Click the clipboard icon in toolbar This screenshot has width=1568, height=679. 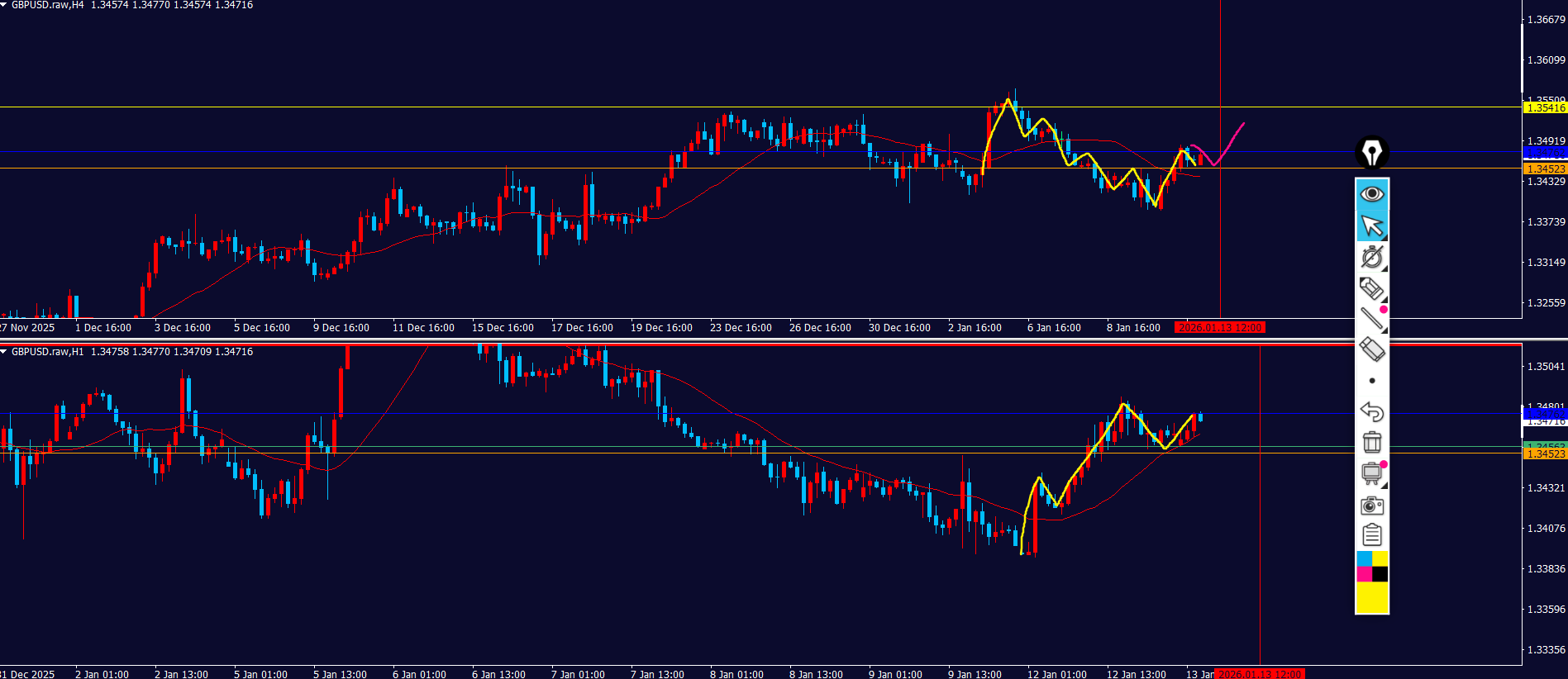[x=1372, y=535]
